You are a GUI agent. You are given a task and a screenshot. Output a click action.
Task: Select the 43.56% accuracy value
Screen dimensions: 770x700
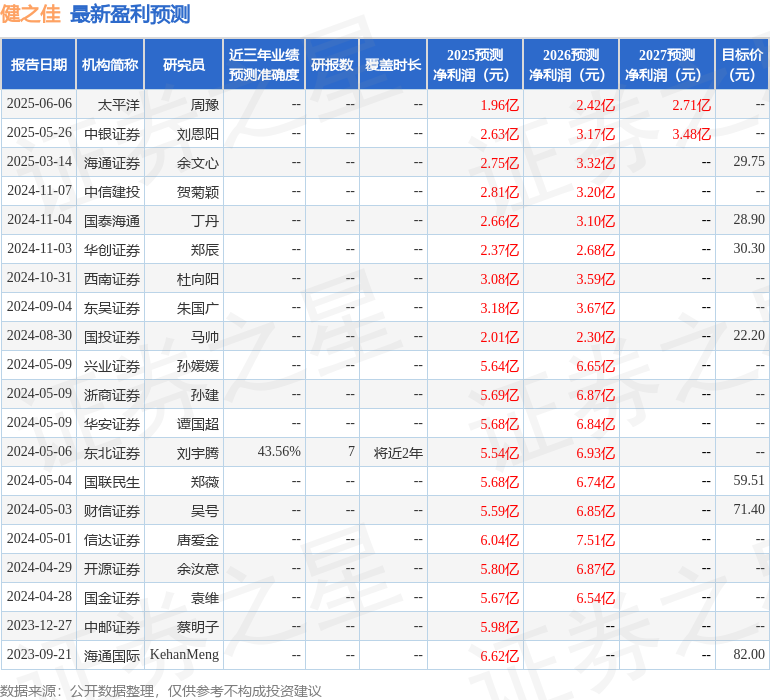[279, 451]
